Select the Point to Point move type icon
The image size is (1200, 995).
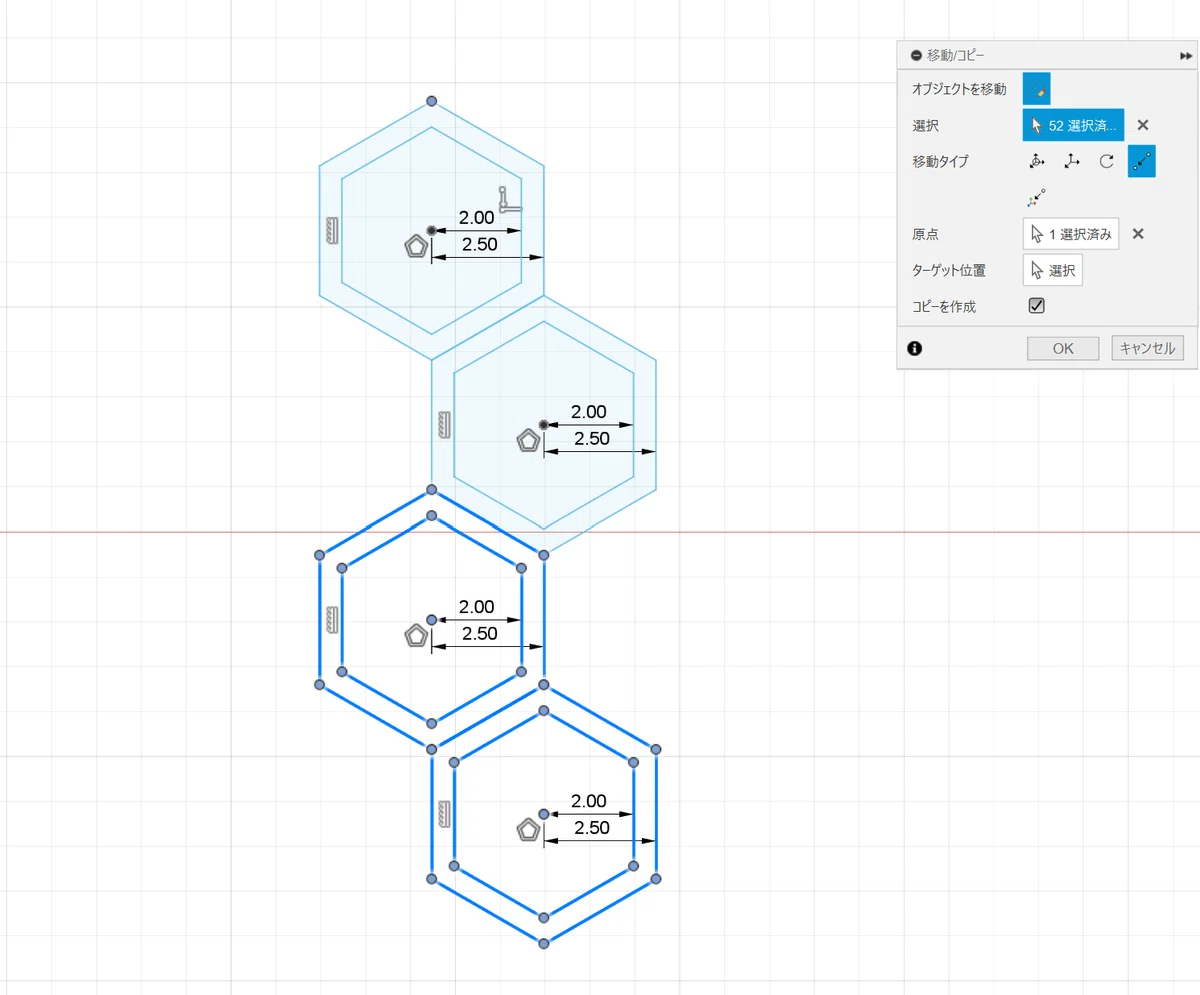[x=1142, y=161]
